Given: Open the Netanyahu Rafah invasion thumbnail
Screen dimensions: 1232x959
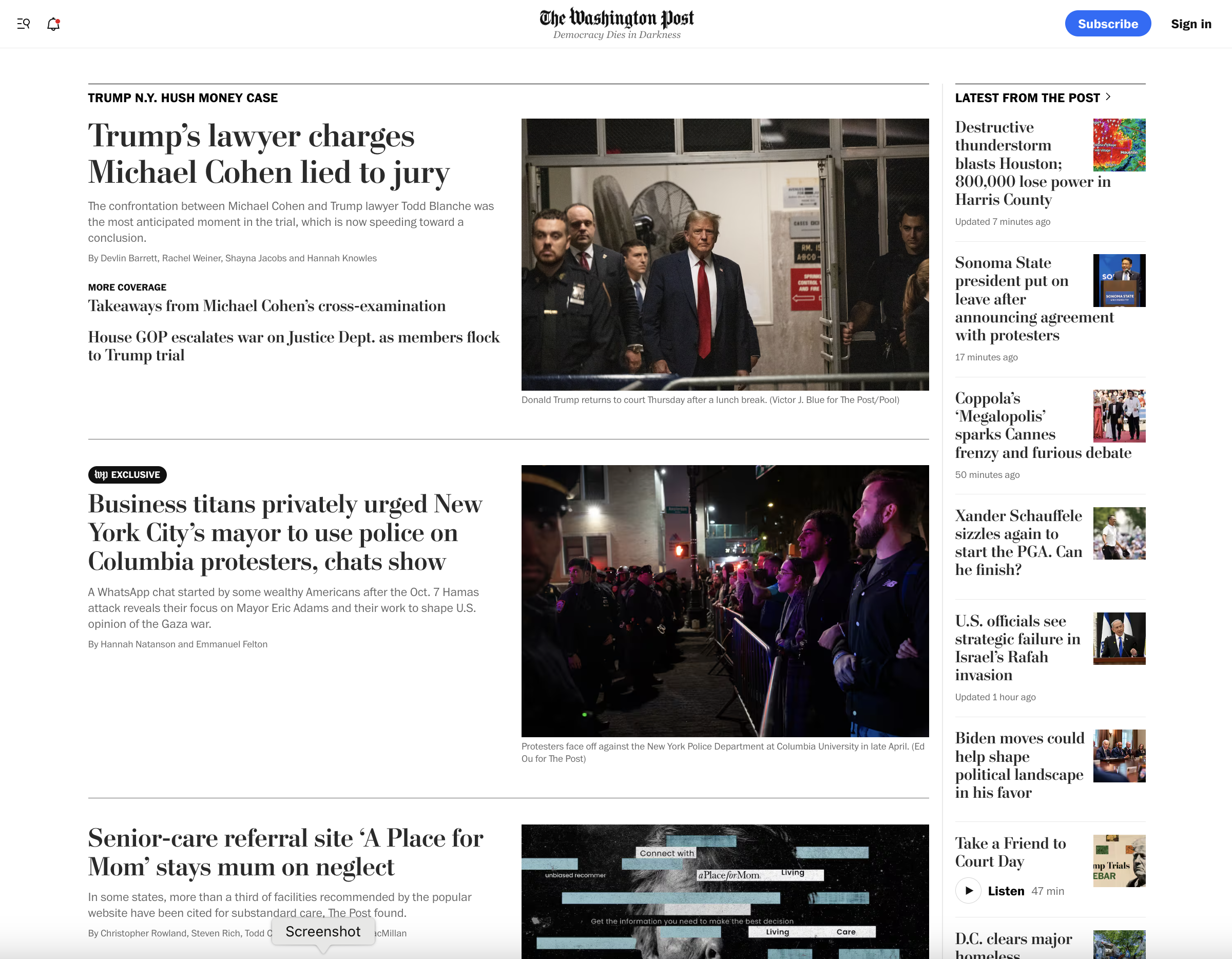Looking at the screenshot, I should (x=1119, y=639).
